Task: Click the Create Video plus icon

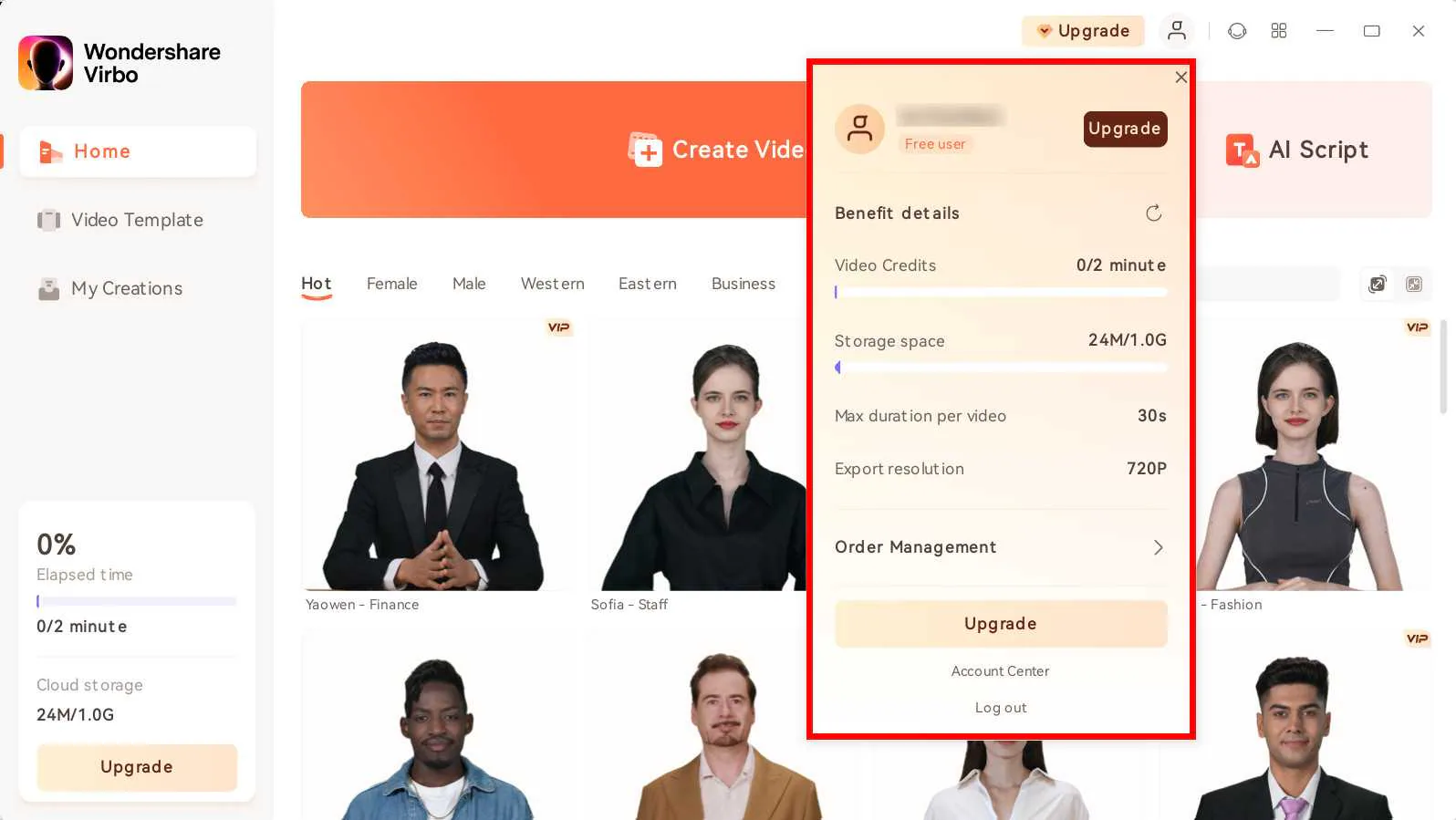Action: pyautogui.click(x=645, y=150)
